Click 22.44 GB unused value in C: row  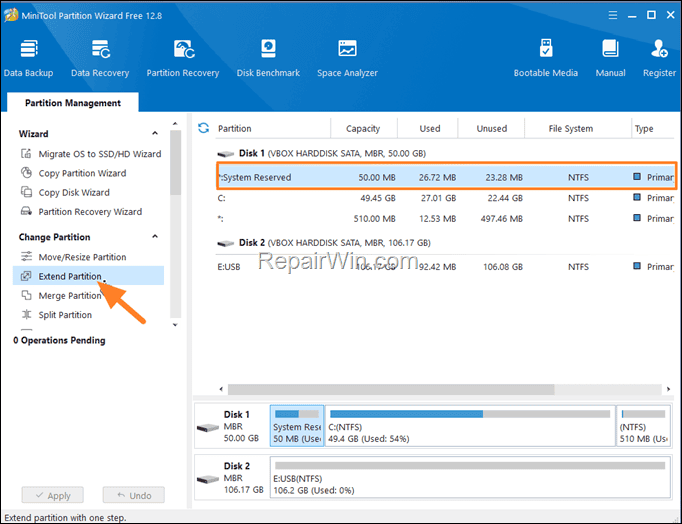point(505,198)
